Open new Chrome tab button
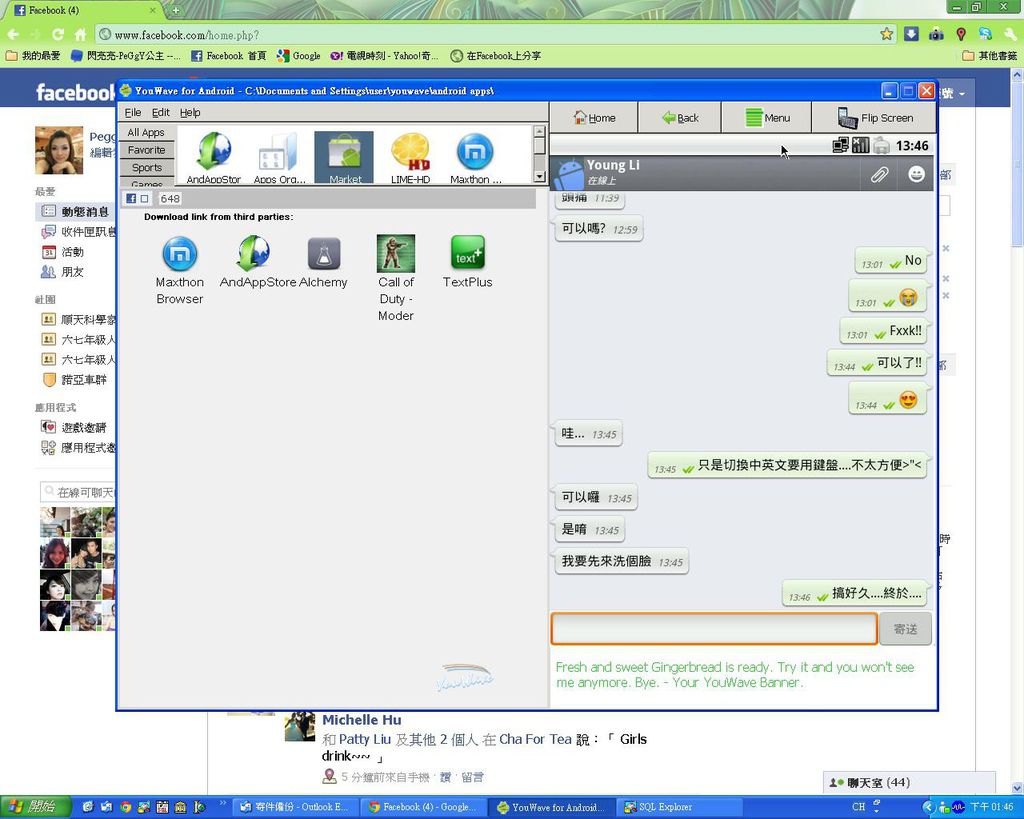Viewport: 1024px width, 819px height. click(x=176, y=10)
